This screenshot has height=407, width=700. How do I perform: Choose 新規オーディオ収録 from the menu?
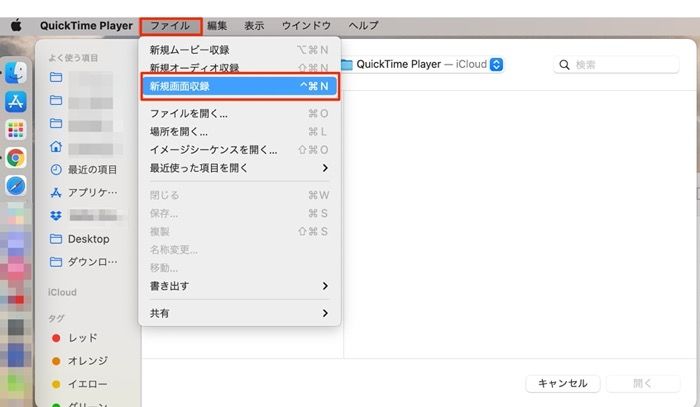239,68
